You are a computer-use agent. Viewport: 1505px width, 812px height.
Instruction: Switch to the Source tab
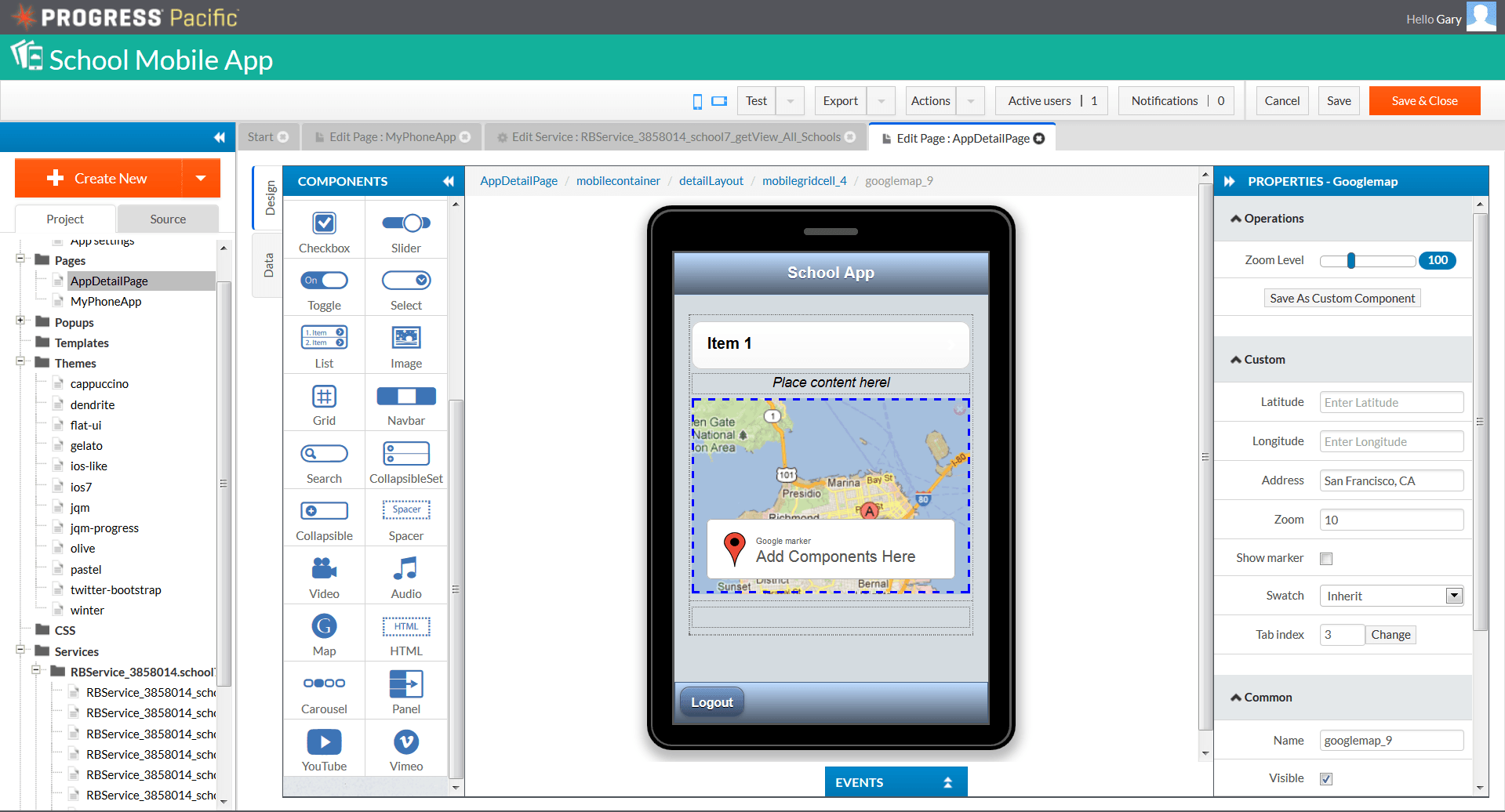(168, 219)
